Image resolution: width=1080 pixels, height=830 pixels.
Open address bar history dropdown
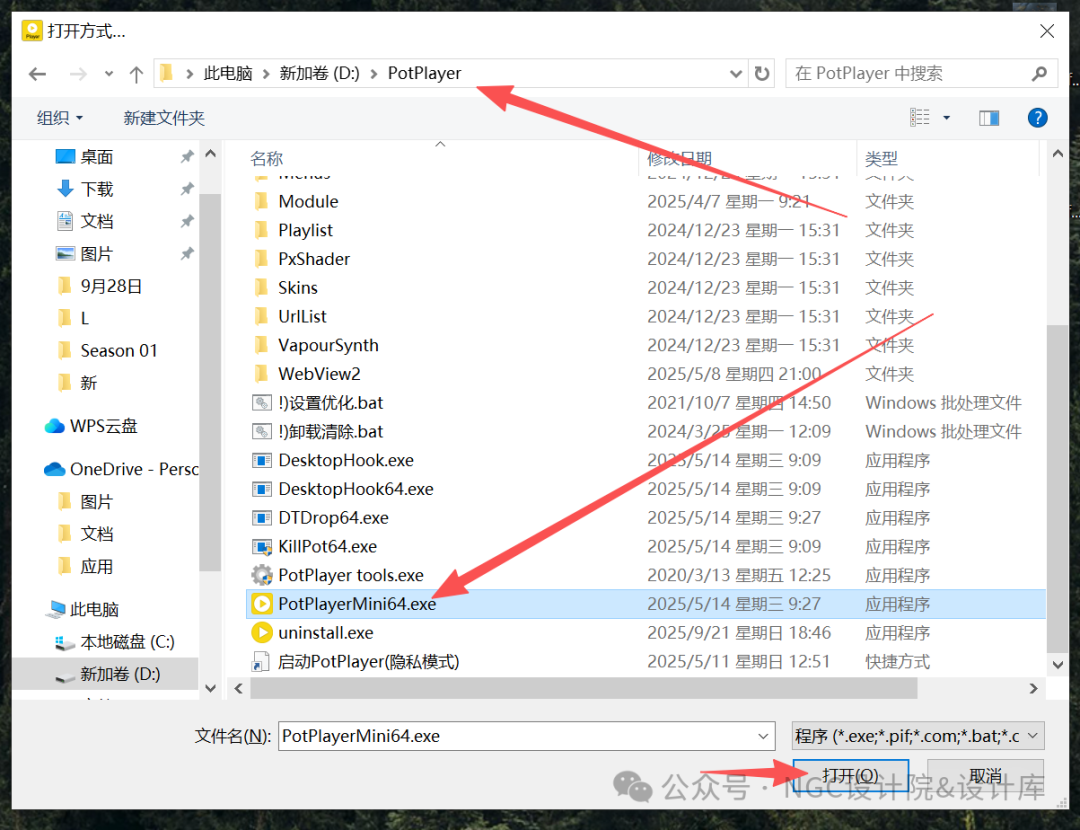click(x=736, y=74)
